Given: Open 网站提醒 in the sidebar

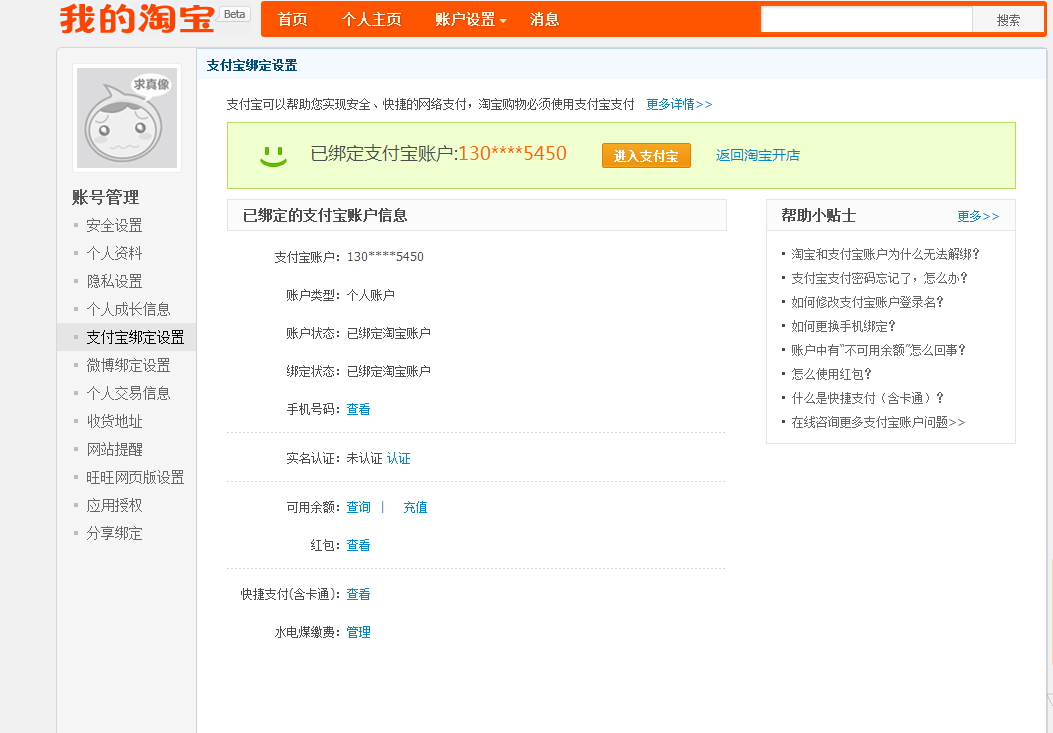Looking at the screenshot, I should [x=114, y=449].
